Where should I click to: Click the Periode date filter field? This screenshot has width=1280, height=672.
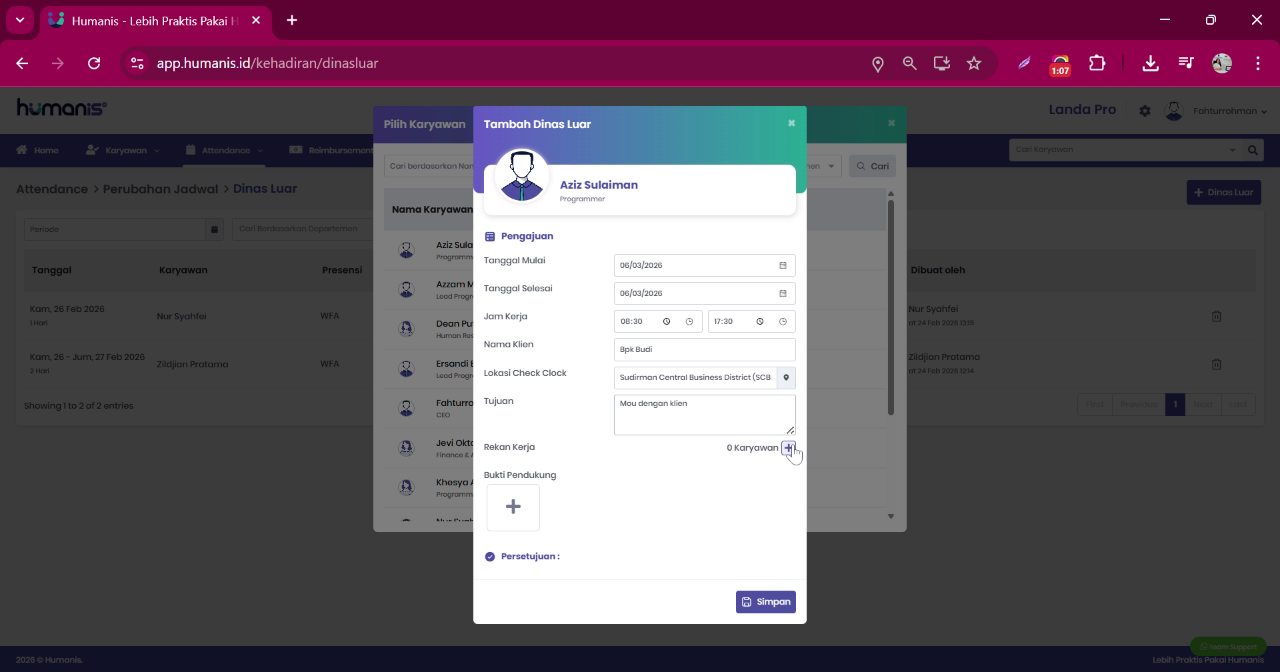115,229
